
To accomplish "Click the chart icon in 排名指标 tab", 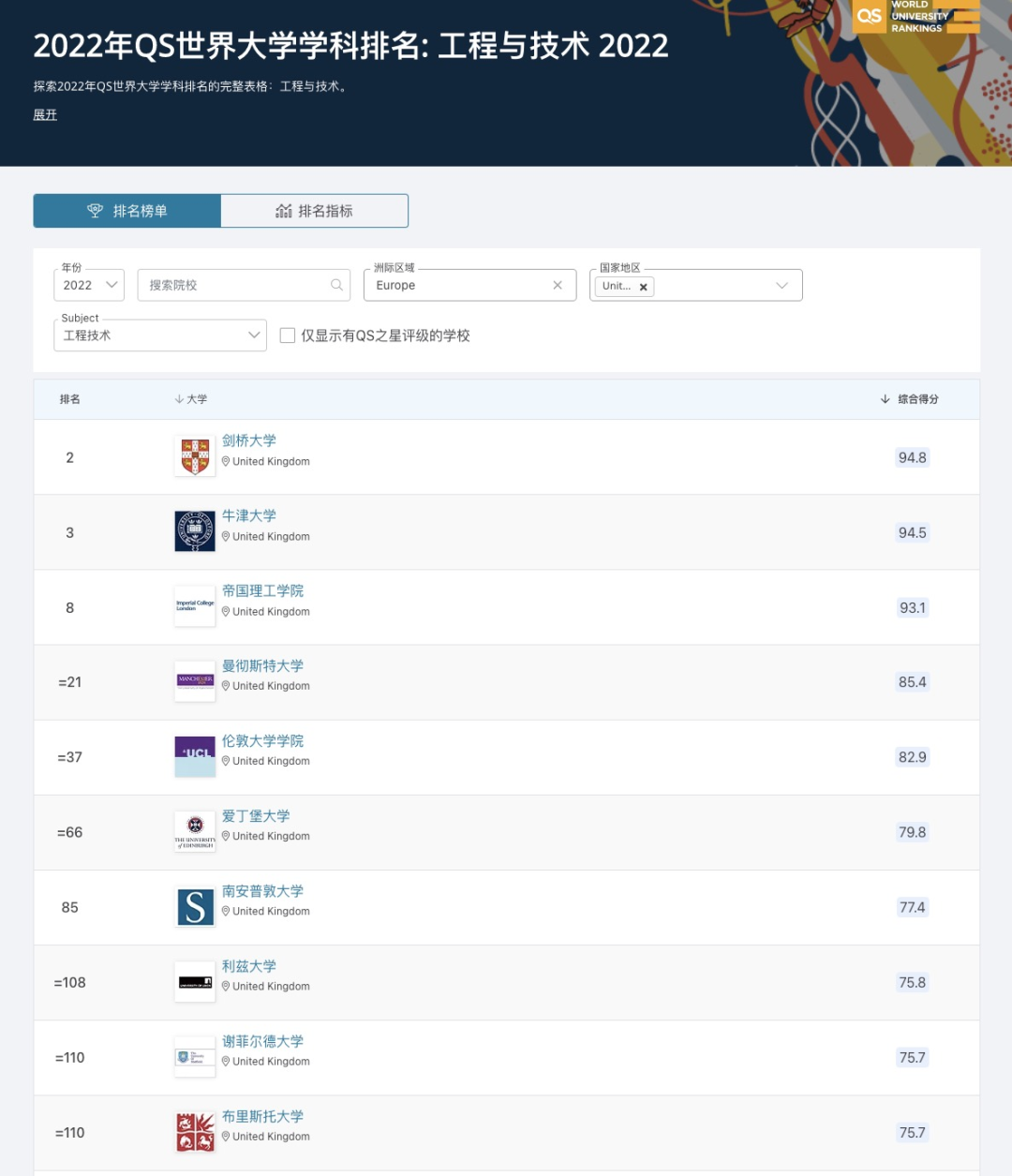I will (284, 211).
